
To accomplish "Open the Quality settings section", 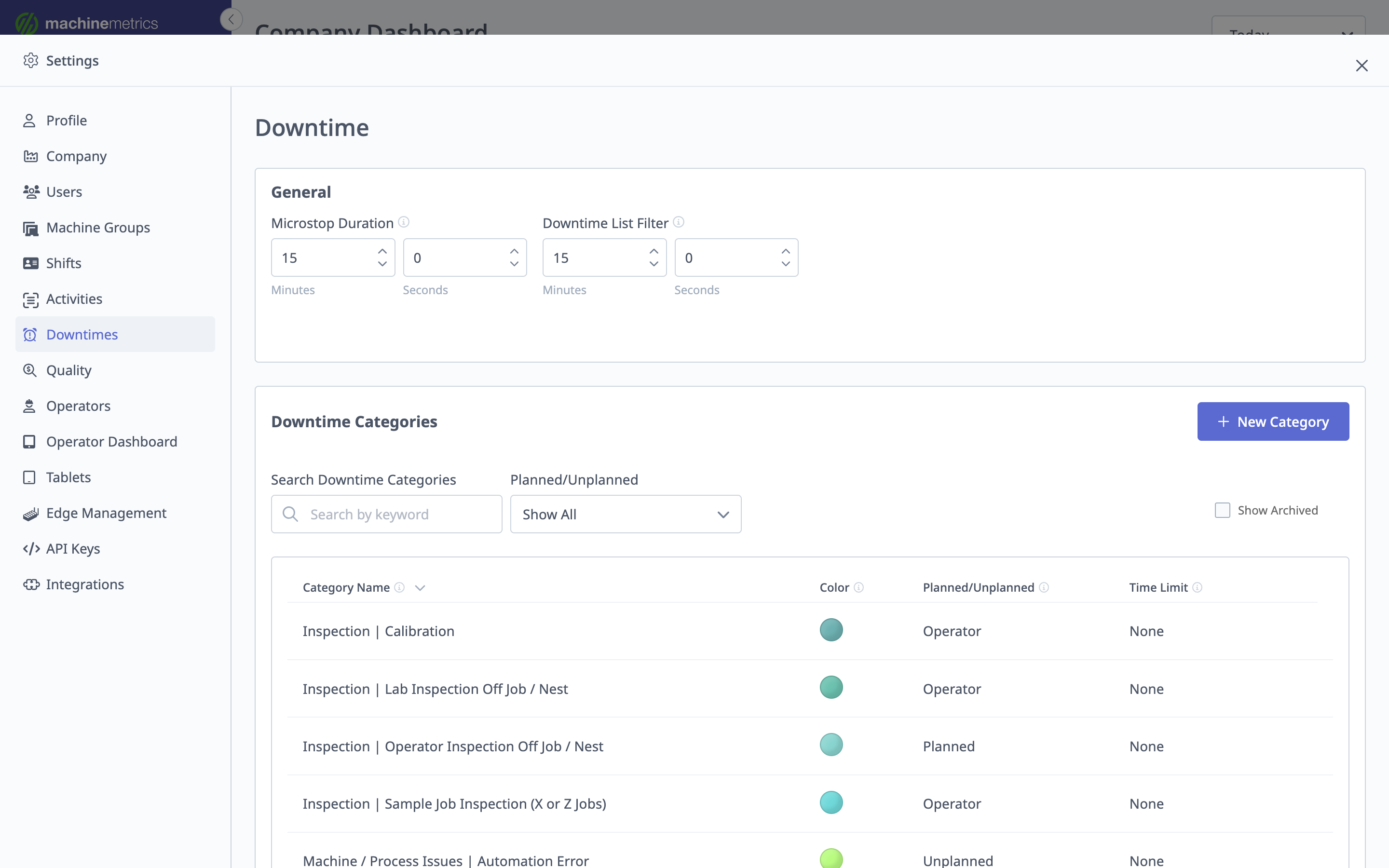I will point(115,370).
